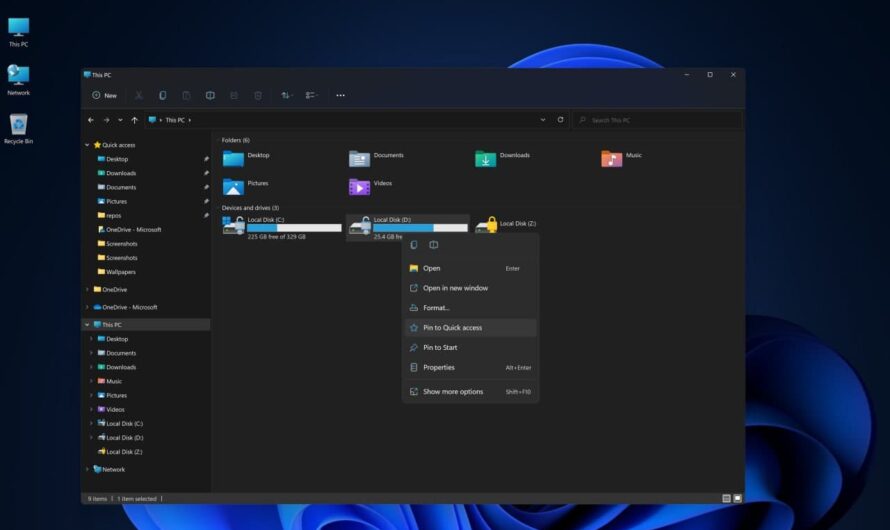
Task: Click "225 GB free of 329 GB" text
Action: [276, 237]
